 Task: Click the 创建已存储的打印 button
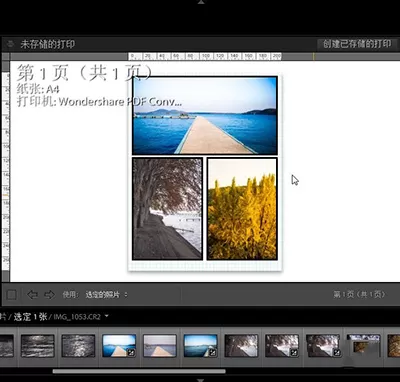pos(357,44)
